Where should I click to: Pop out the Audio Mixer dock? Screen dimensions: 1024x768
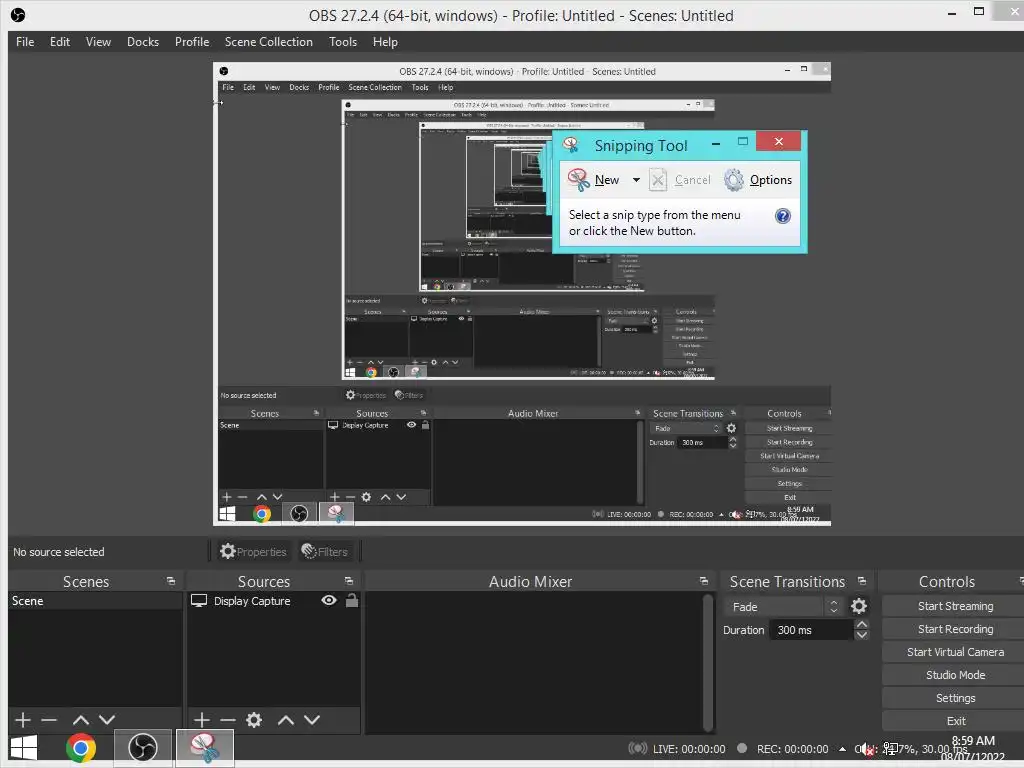pos(703,581)
